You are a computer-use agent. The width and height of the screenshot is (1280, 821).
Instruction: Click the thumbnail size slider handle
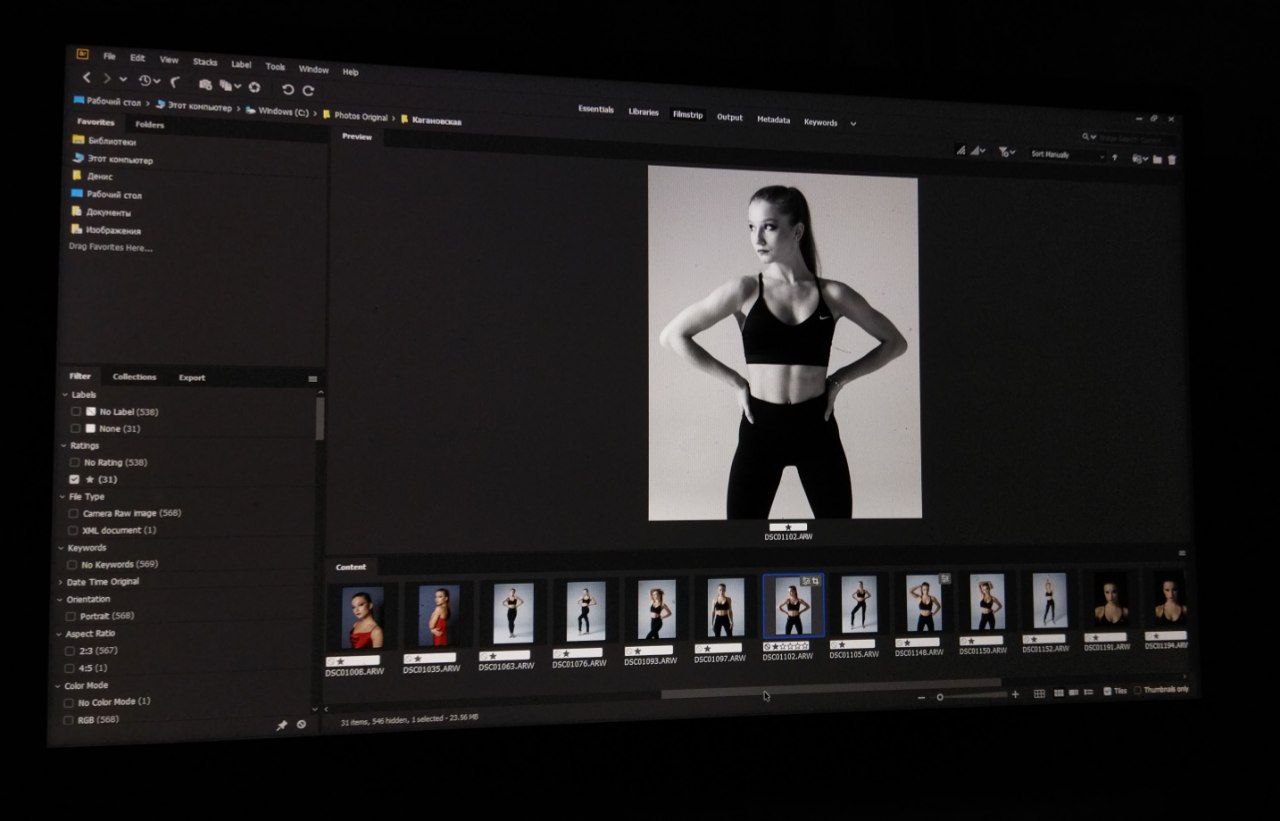(x=940, y=697)
